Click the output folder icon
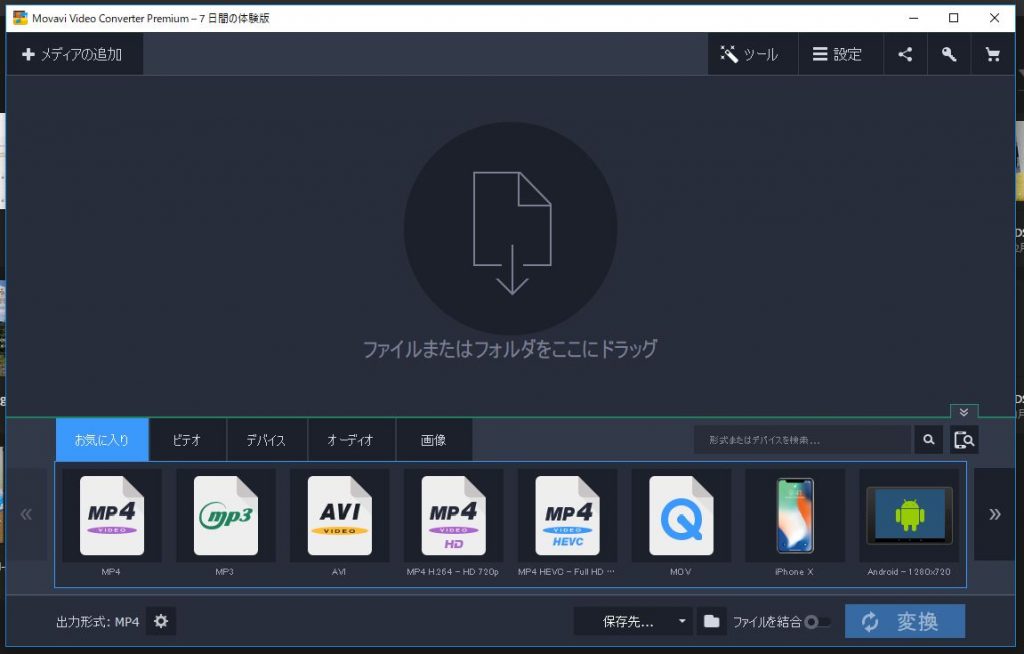The width and height of the screenshot is (1024, 654). click(712, 621)
